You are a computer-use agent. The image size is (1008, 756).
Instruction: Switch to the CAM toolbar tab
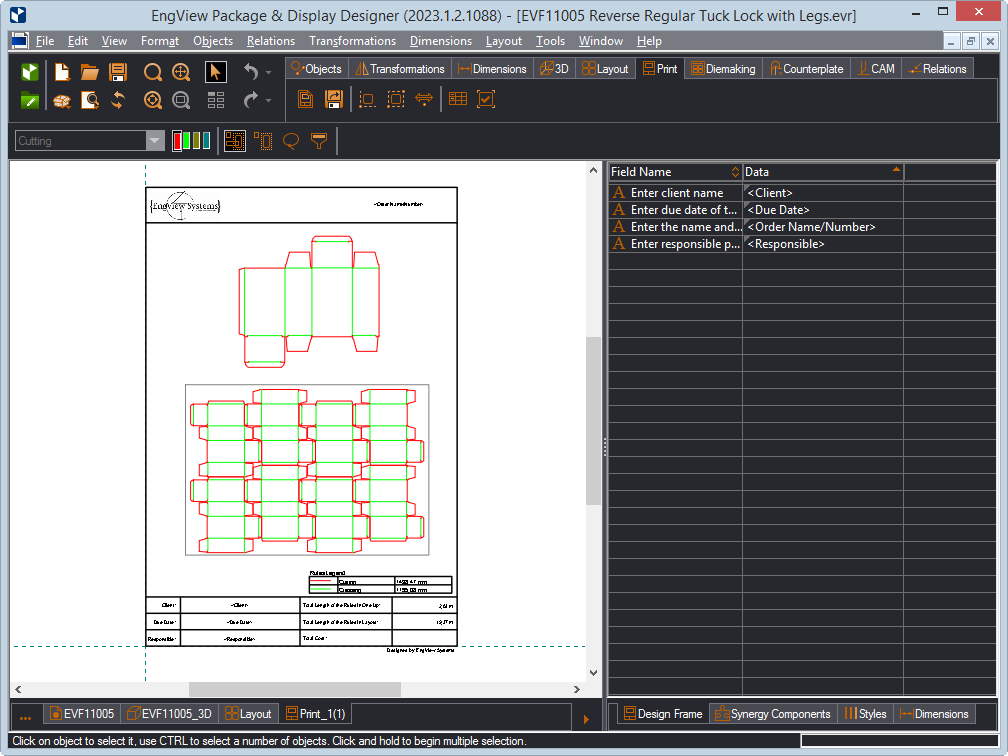pyautogui.click(x=876, y=68)
